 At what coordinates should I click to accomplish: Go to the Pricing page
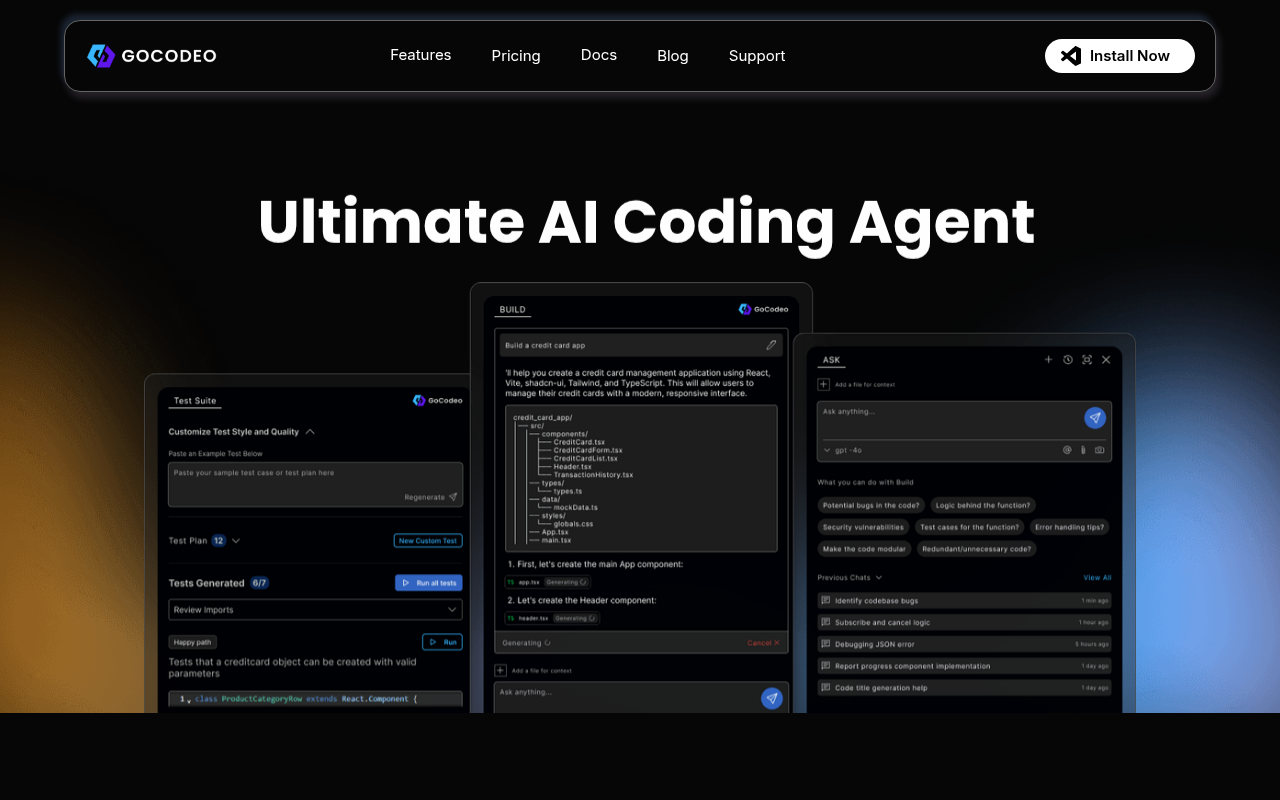click(516, 56)
